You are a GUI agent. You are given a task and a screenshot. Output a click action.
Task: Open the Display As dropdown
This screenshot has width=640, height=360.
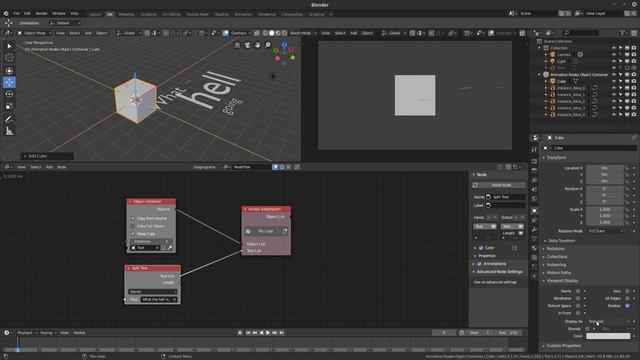[608, 322]
